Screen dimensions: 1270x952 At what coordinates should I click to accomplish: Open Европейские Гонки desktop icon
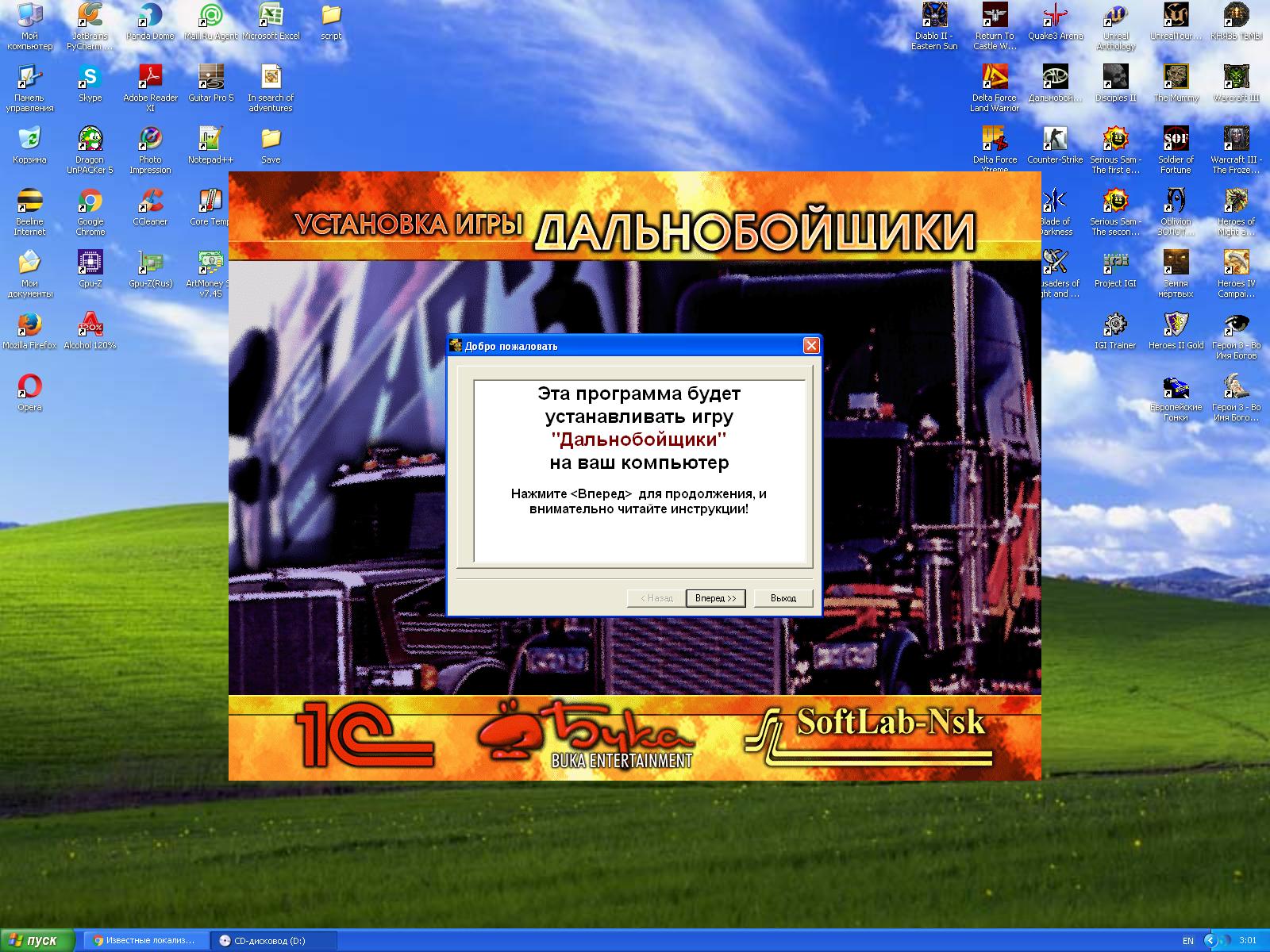tap(1176, 397)
